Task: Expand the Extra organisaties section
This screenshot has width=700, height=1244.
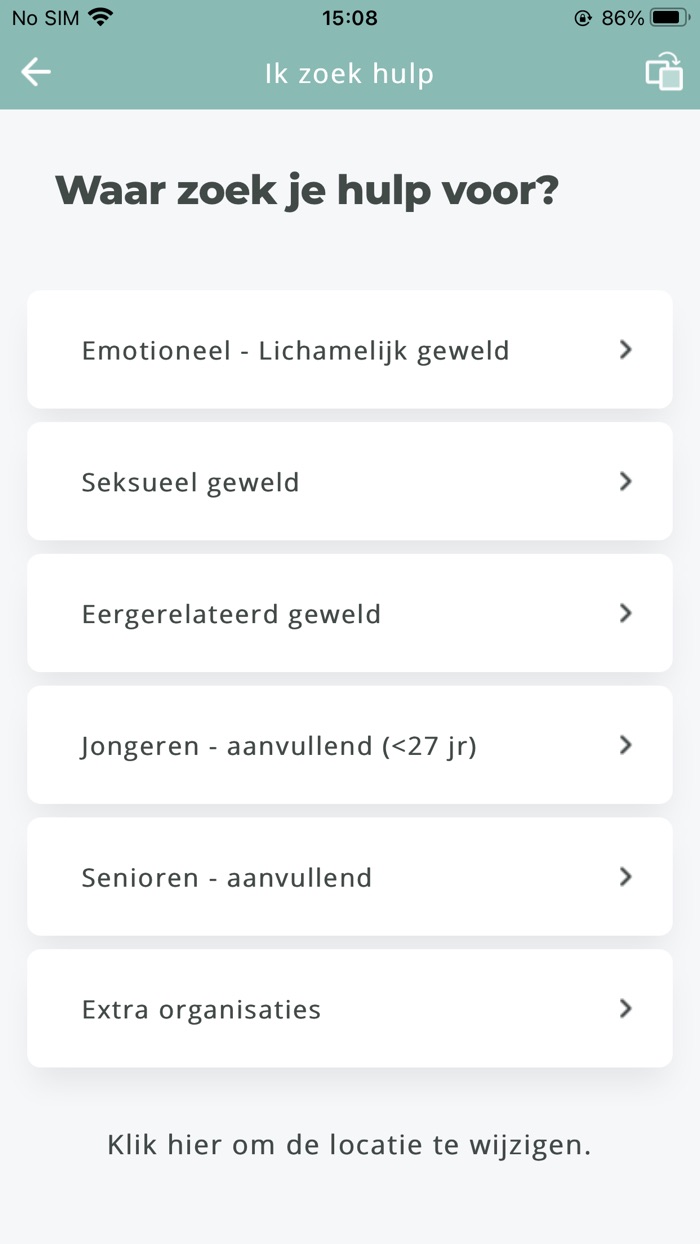Action: pyautogui.click(x=350, y=1009)
